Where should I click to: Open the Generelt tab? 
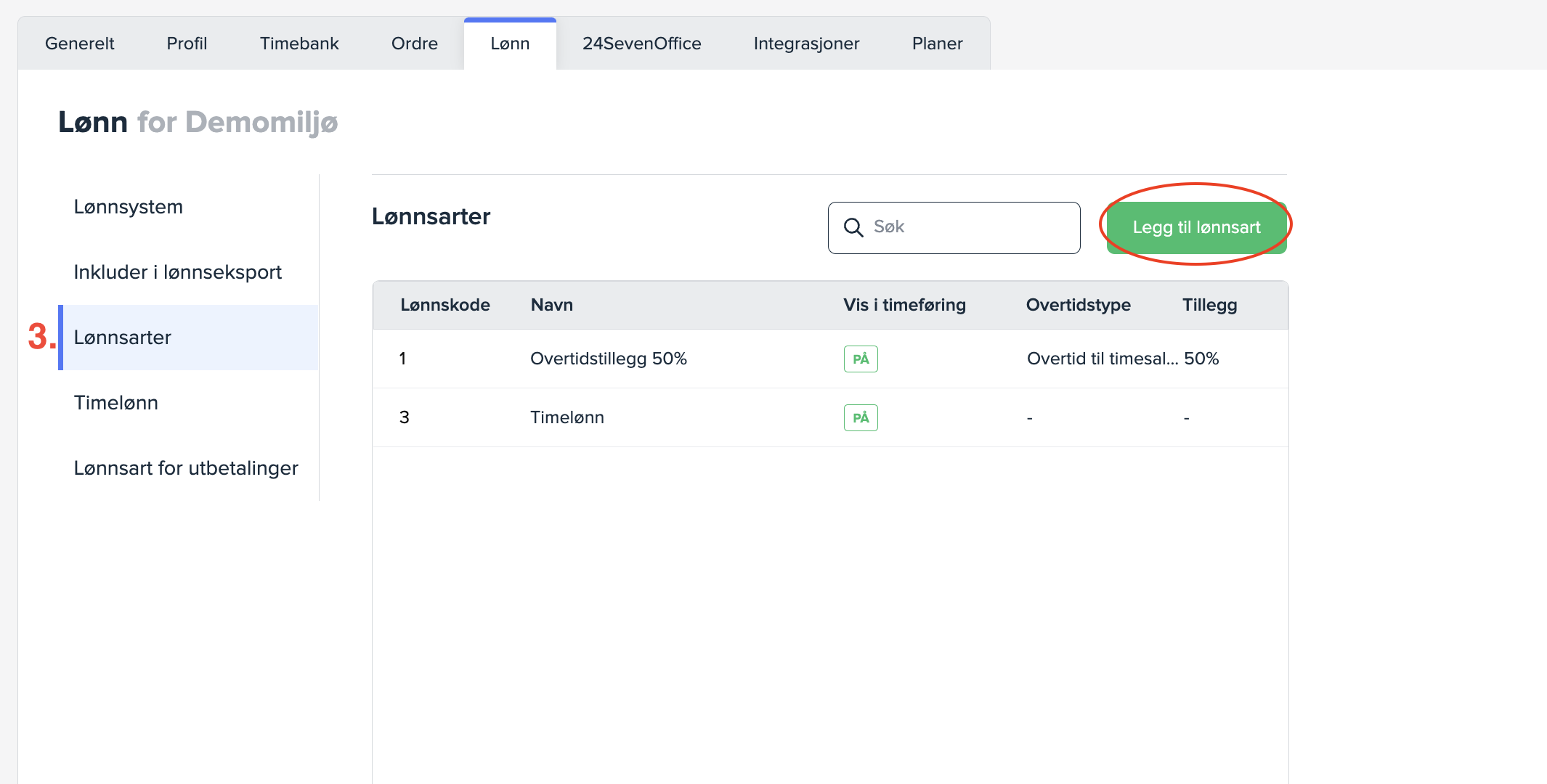pos(80,44)
